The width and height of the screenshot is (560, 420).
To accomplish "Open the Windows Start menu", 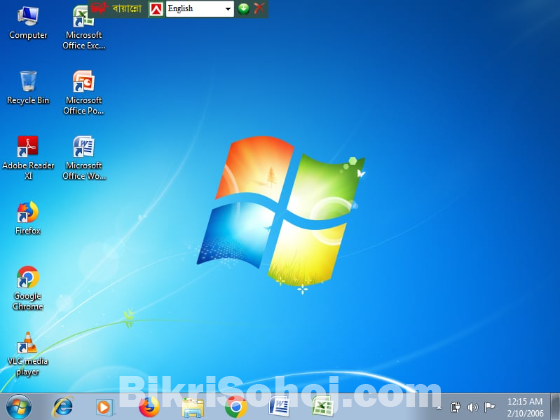I will click(19, 407).
